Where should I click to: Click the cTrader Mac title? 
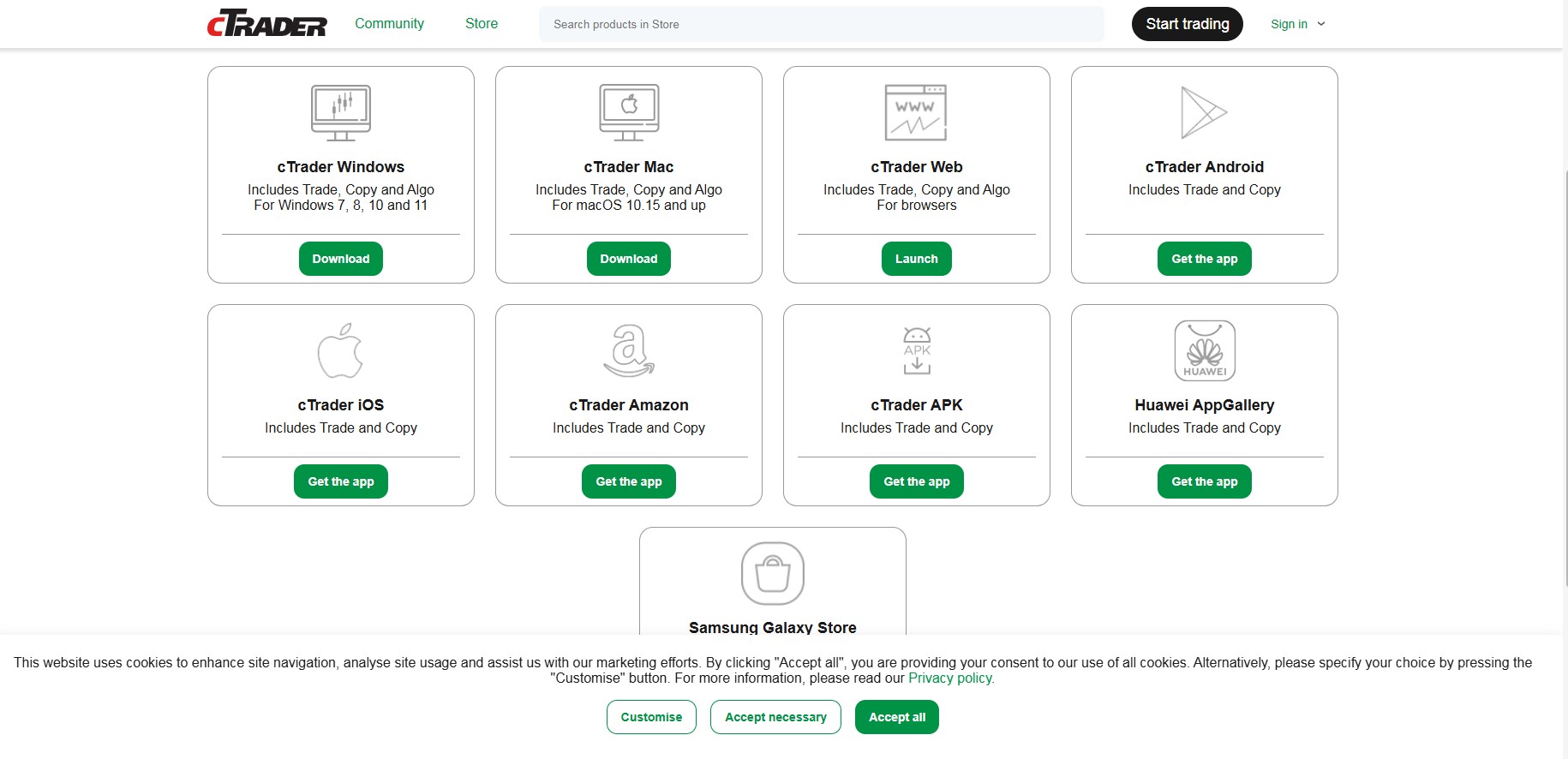coord(629,167)
